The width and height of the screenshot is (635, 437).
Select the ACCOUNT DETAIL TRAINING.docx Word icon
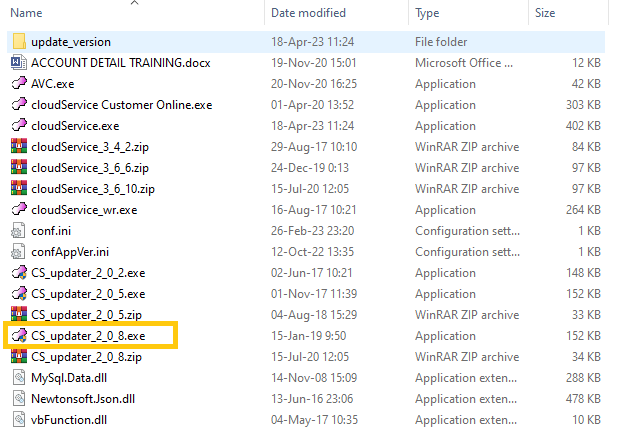[x=18, y=63]
